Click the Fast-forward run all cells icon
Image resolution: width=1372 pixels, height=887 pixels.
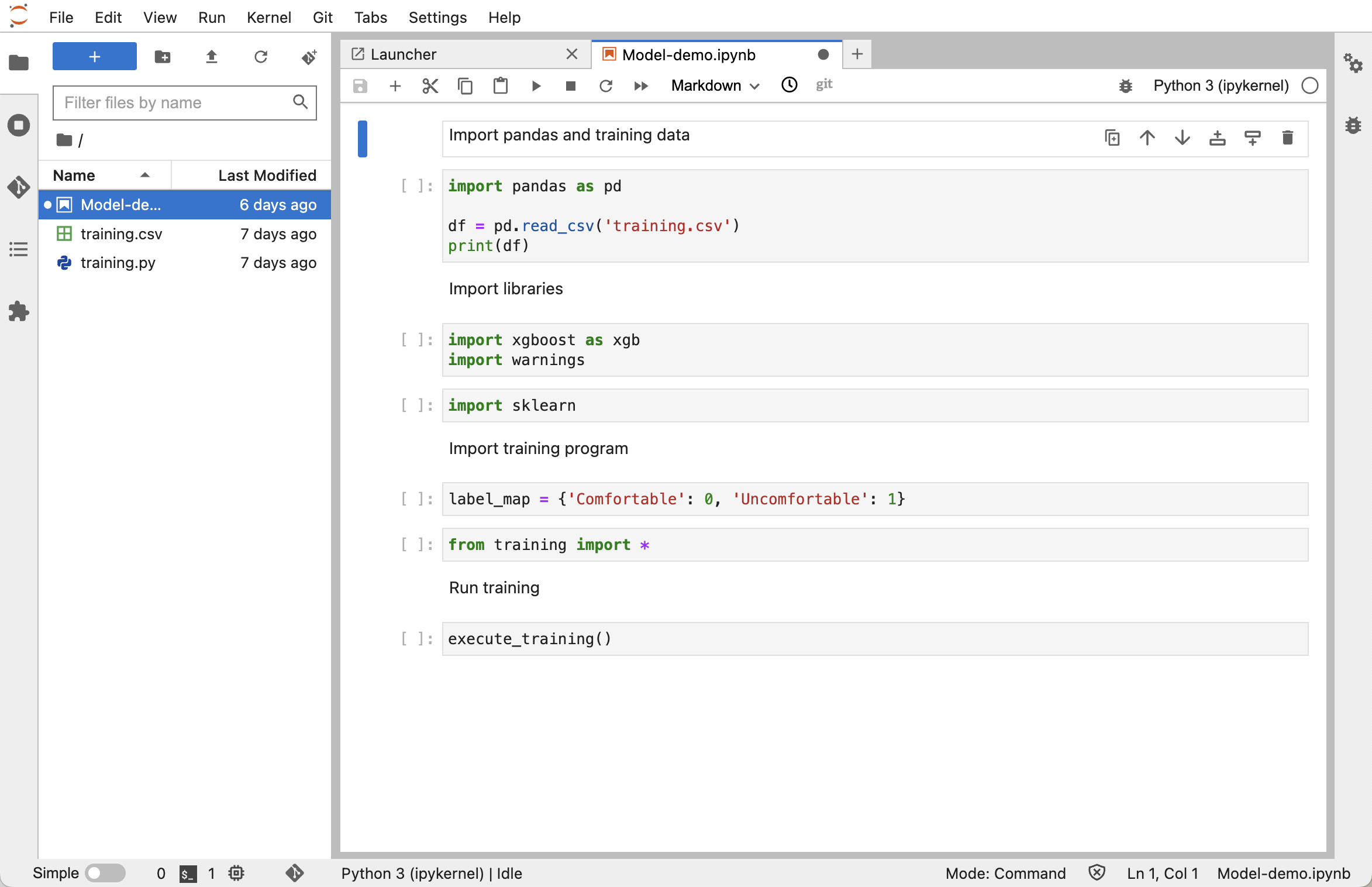point(641,85)
